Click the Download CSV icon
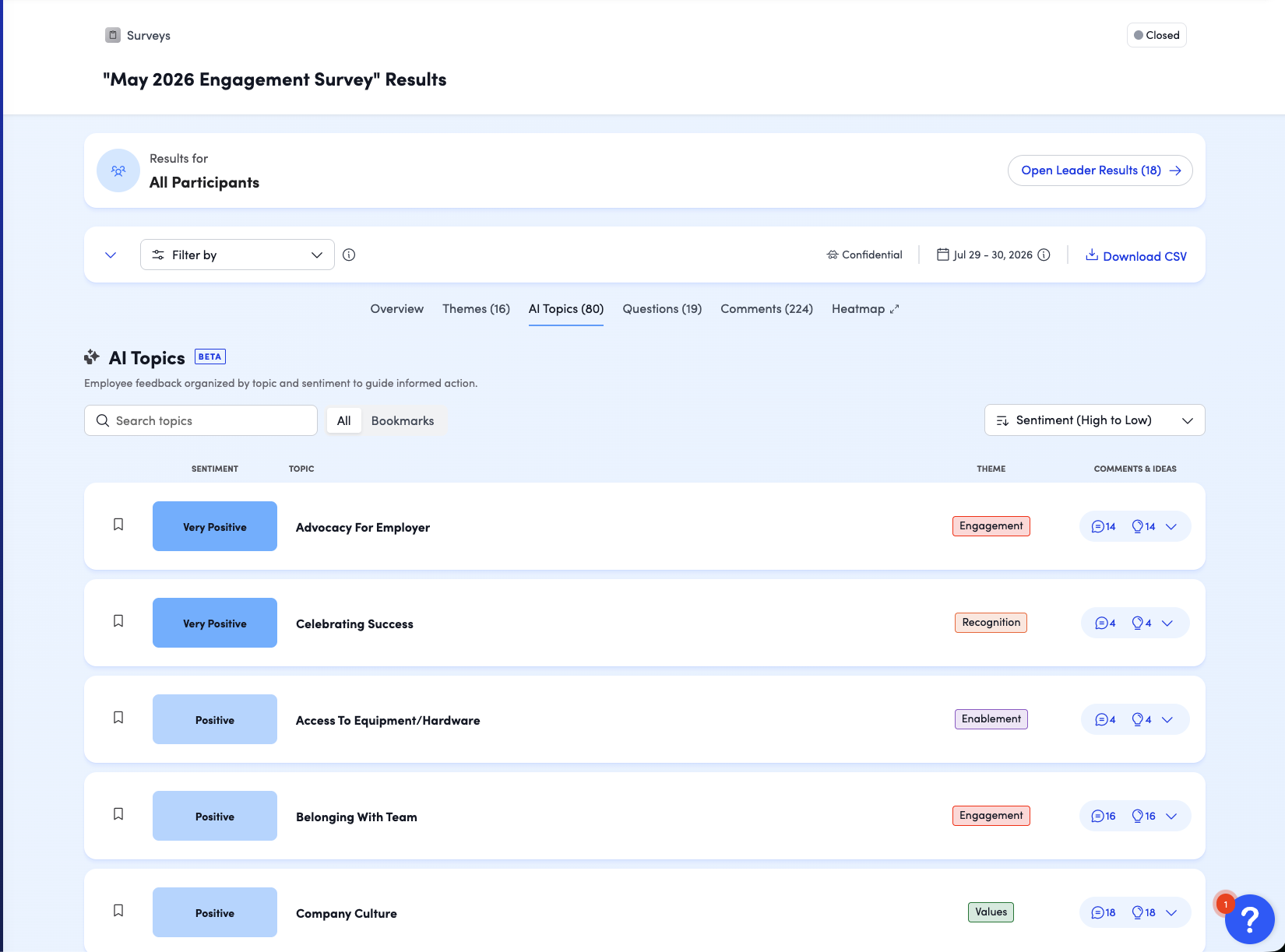This screenshot has width=1285, height=952. point(1092,255)
